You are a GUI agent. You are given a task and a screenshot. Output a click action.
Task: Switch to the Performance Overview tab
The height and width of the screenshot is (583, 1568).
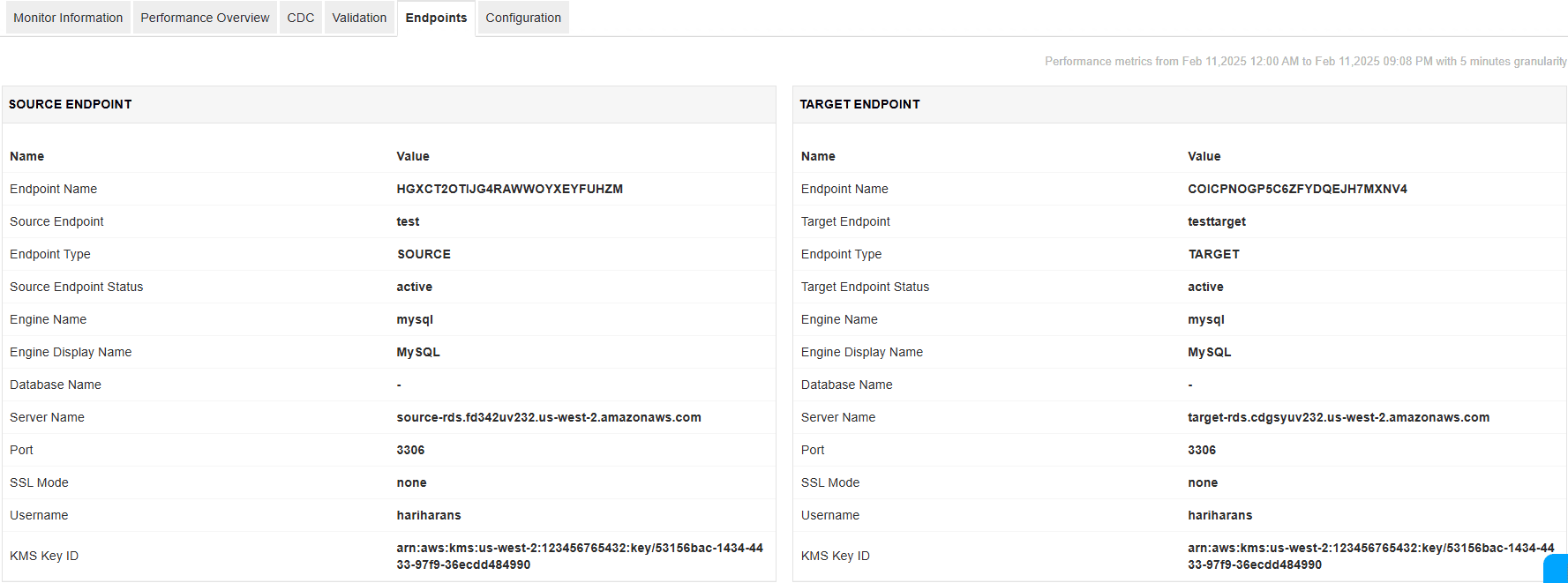click(x=205, y=18)
